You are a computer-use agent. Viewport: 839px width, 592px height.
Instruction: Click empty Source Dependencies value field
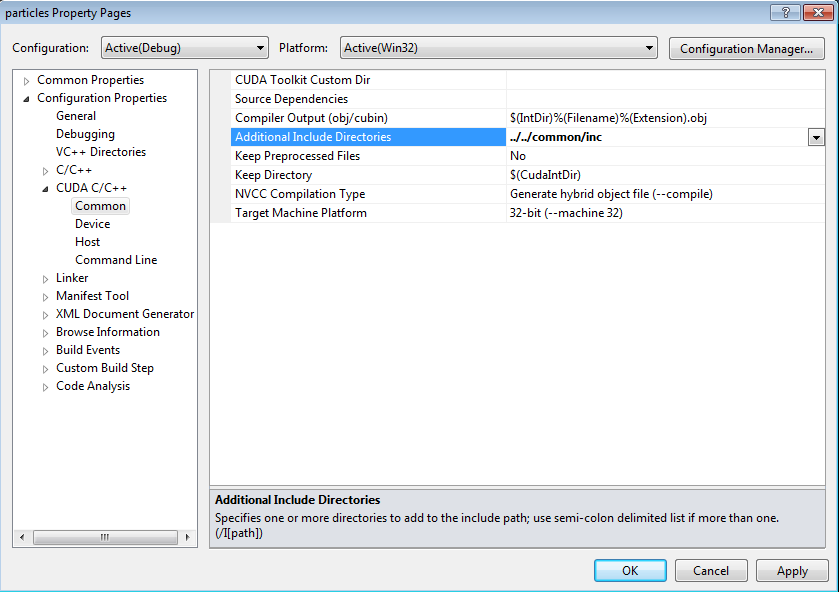pyautogui.click(x=665, y=99)
